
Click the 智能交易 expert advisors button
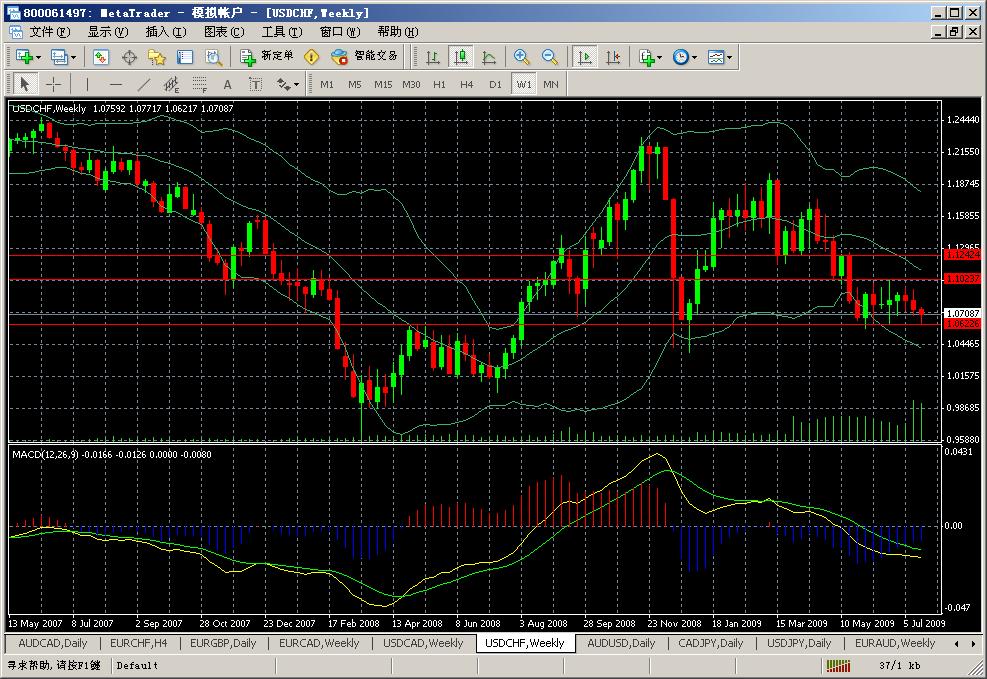(x=366, y=57)
